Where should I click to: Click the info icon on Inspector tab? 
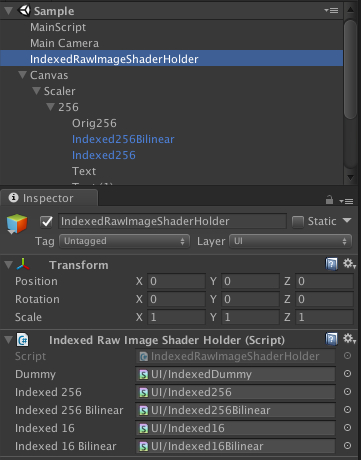(13, 198)
